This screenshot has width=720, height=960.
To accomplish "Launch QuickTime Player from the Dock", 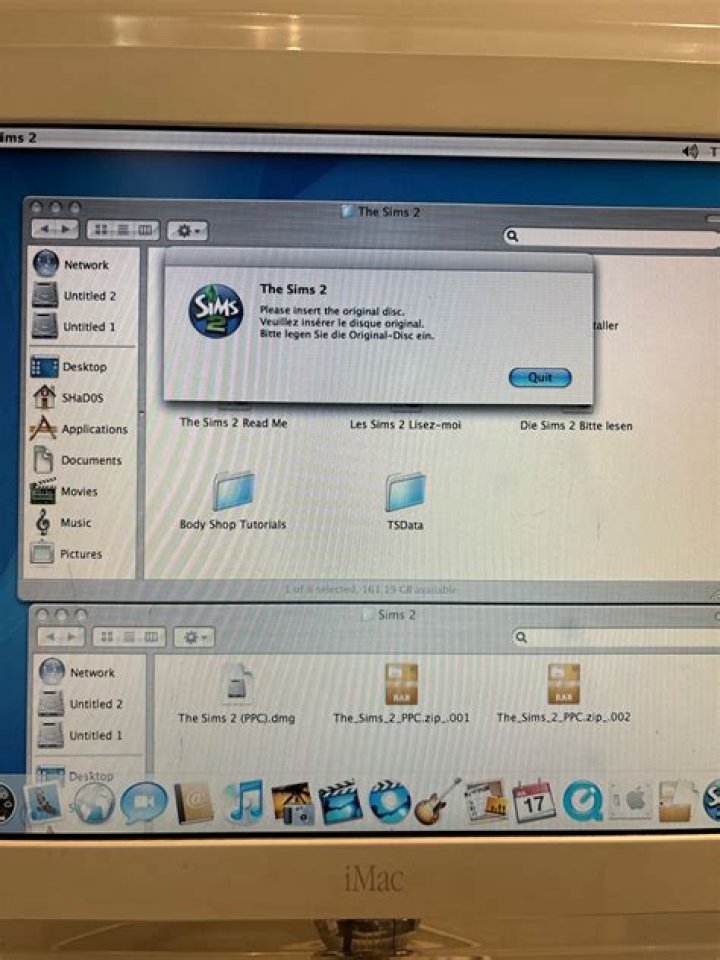I will tap(583, 802).
